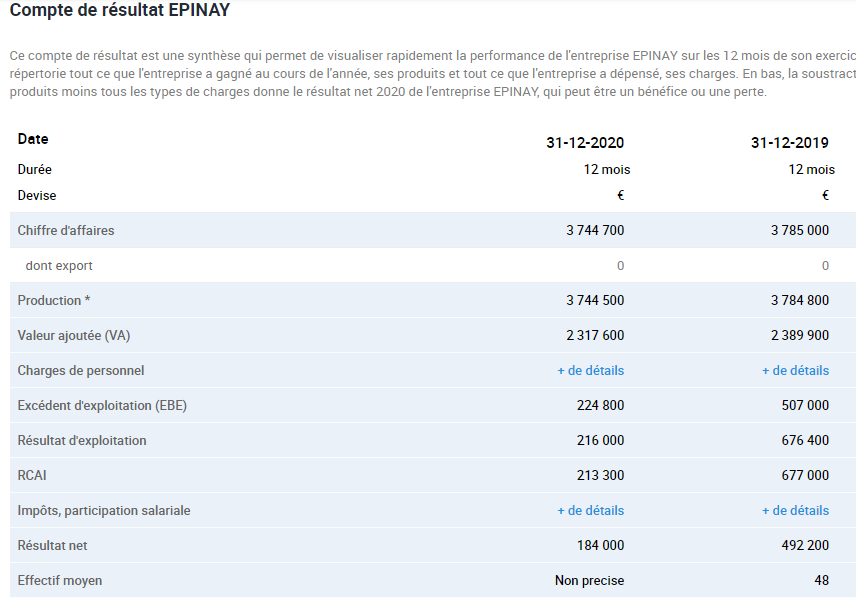Expand 2019 Impôts participation salariale details
Screen dimensions: 856x608
tap(795, 510)
